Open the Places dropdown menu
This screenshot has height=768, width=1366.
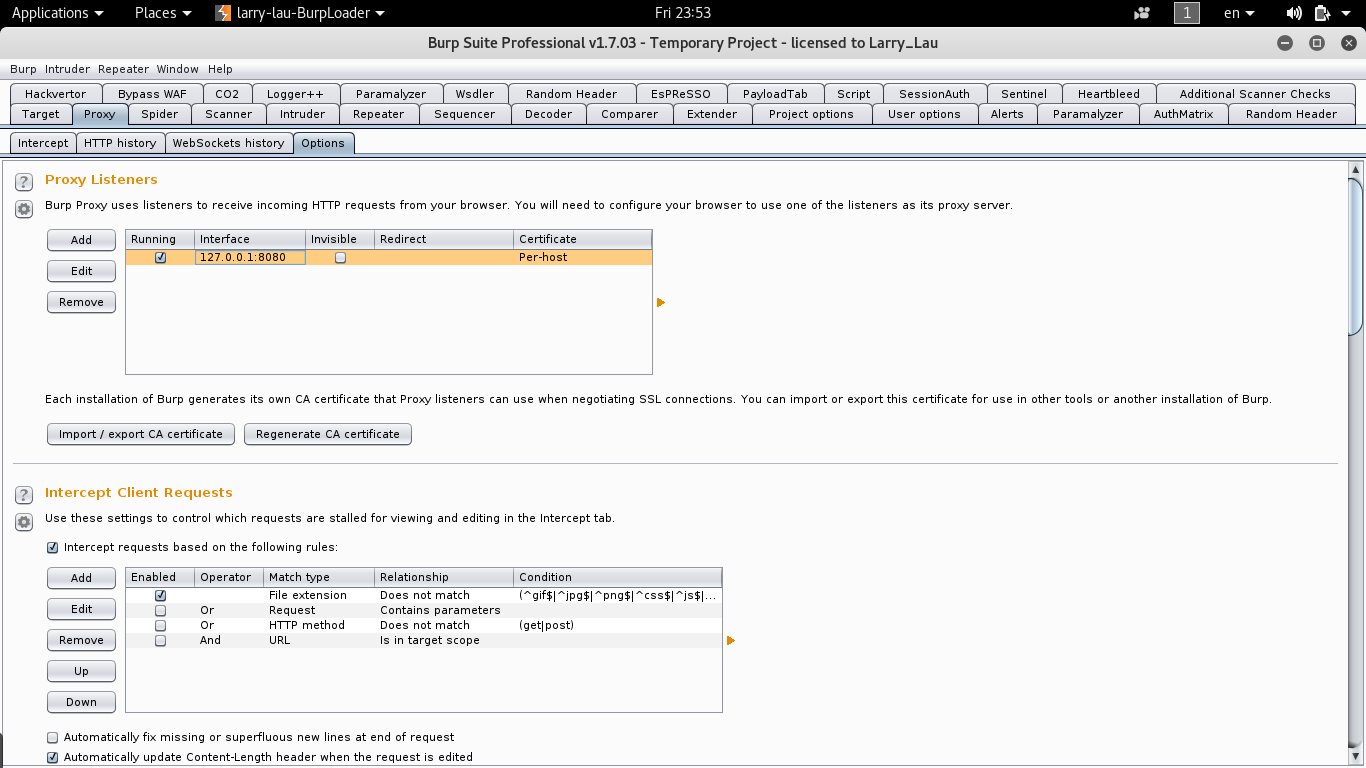(162, 13)
